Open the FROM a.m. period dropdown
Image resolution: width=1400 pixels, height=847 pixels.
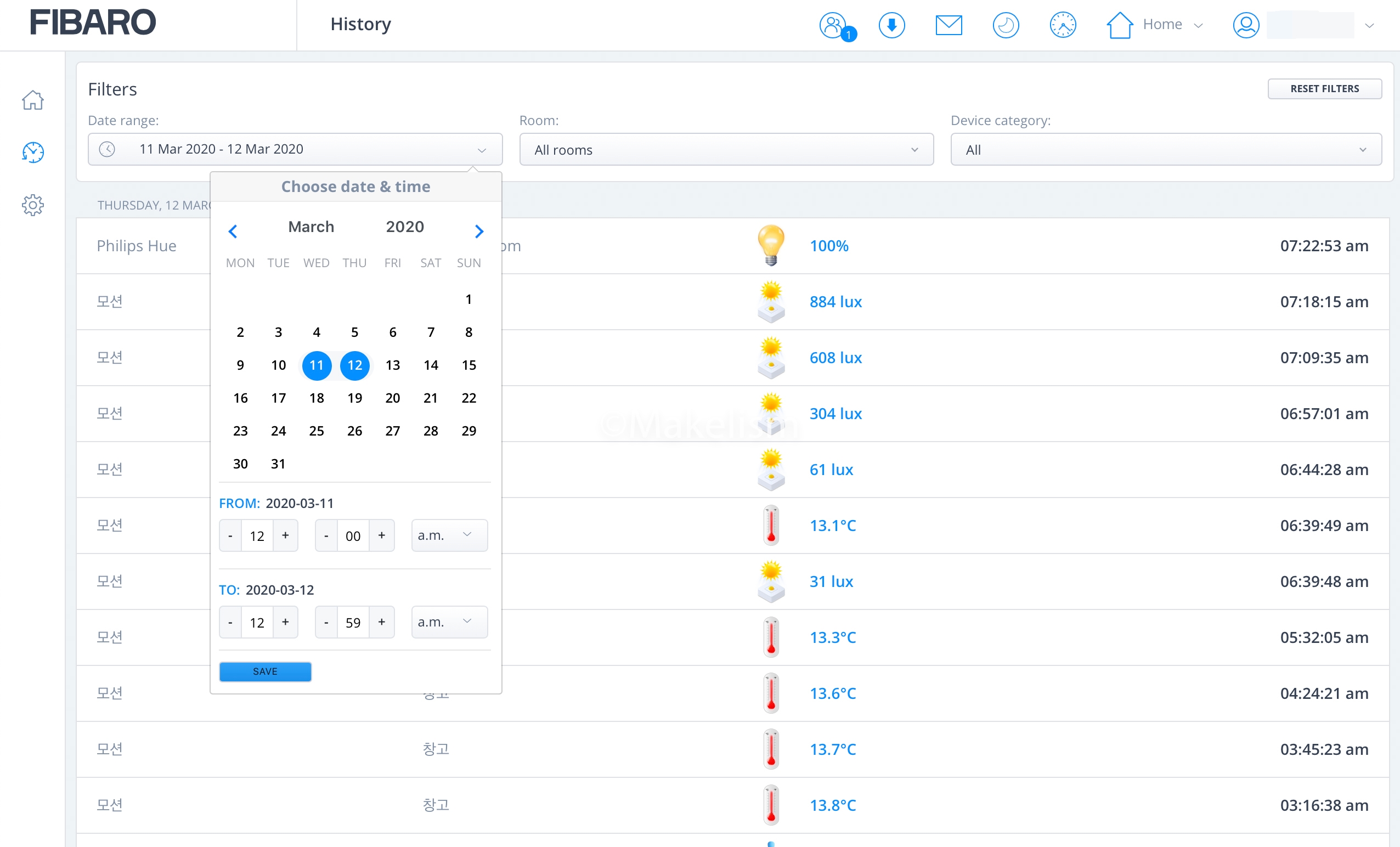pos(449,535)
